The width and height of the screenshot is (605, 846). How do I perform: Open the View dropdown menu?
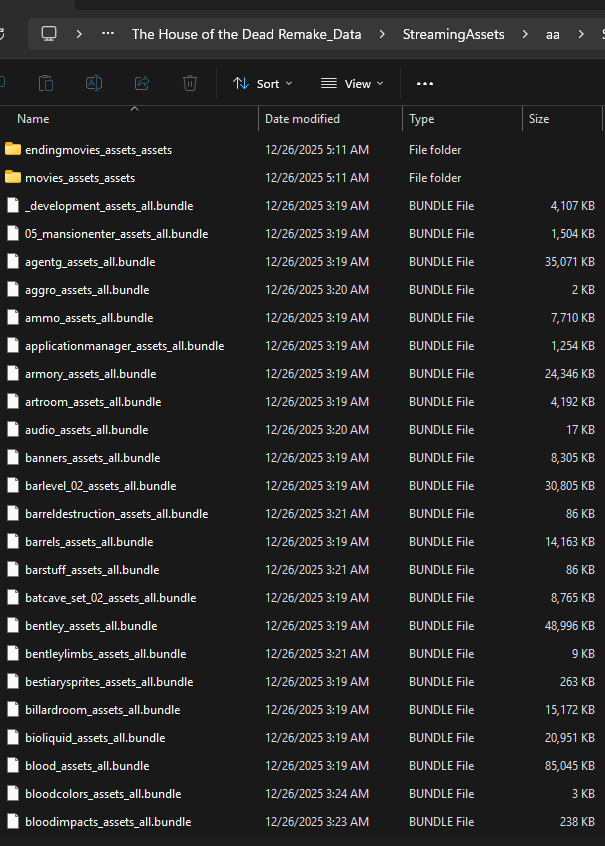click(x=352, y=84)
